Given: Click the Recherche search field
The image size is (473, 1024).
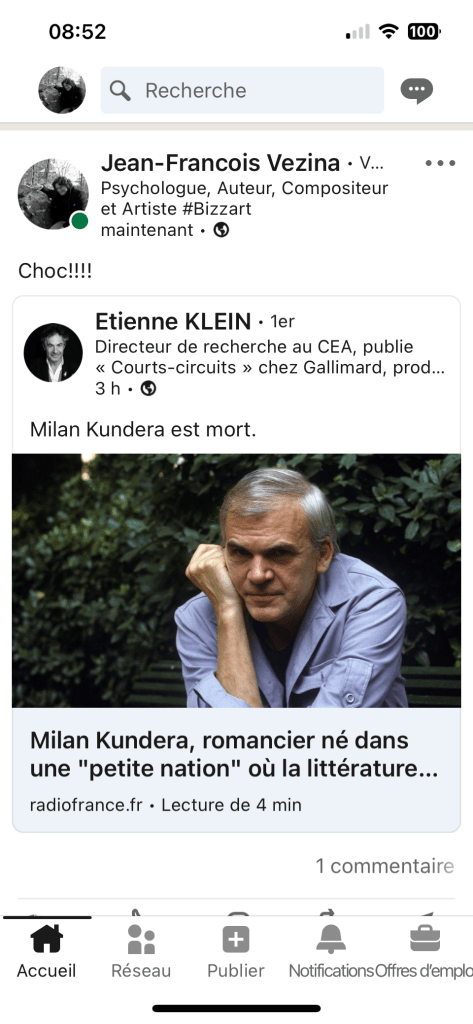Looking at the screenshot, I should (242, 90).
